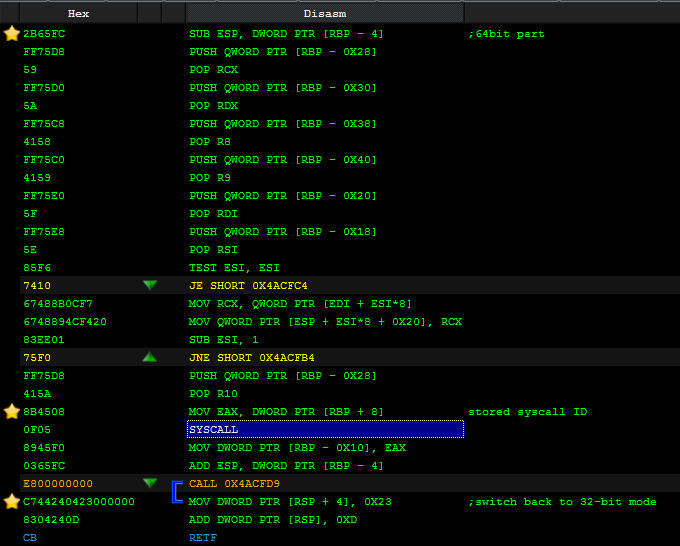This screenshot has height=546, width=680.
Task: Toggle star bookmark next to hex C744240423000000
Action: [x=12, y=501]
